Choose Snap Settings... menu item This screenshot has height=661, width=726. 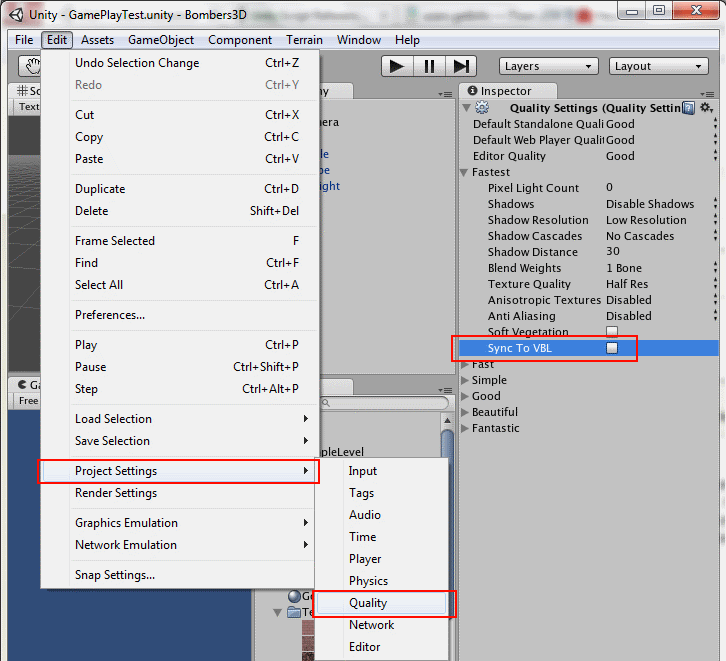(180, 575)
